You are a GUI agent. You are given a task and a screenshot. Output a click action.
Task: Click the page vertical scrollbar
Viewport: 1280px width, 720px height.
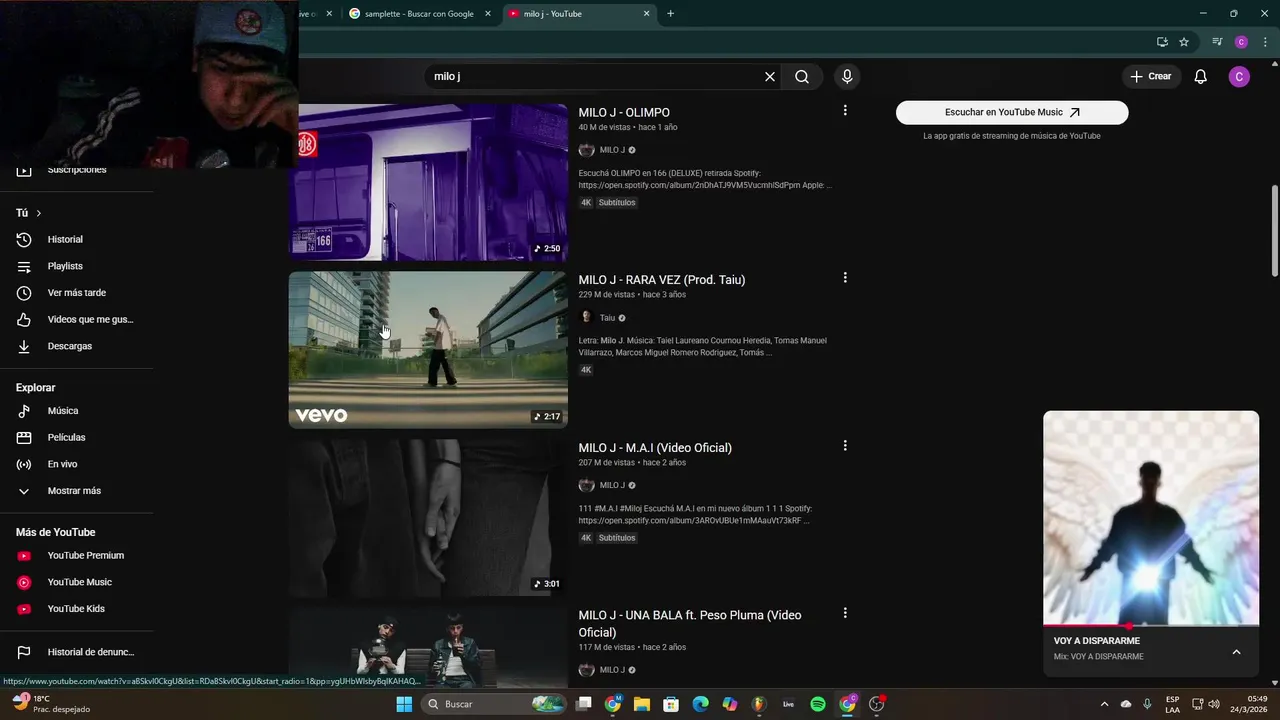tap(1274, 230)
